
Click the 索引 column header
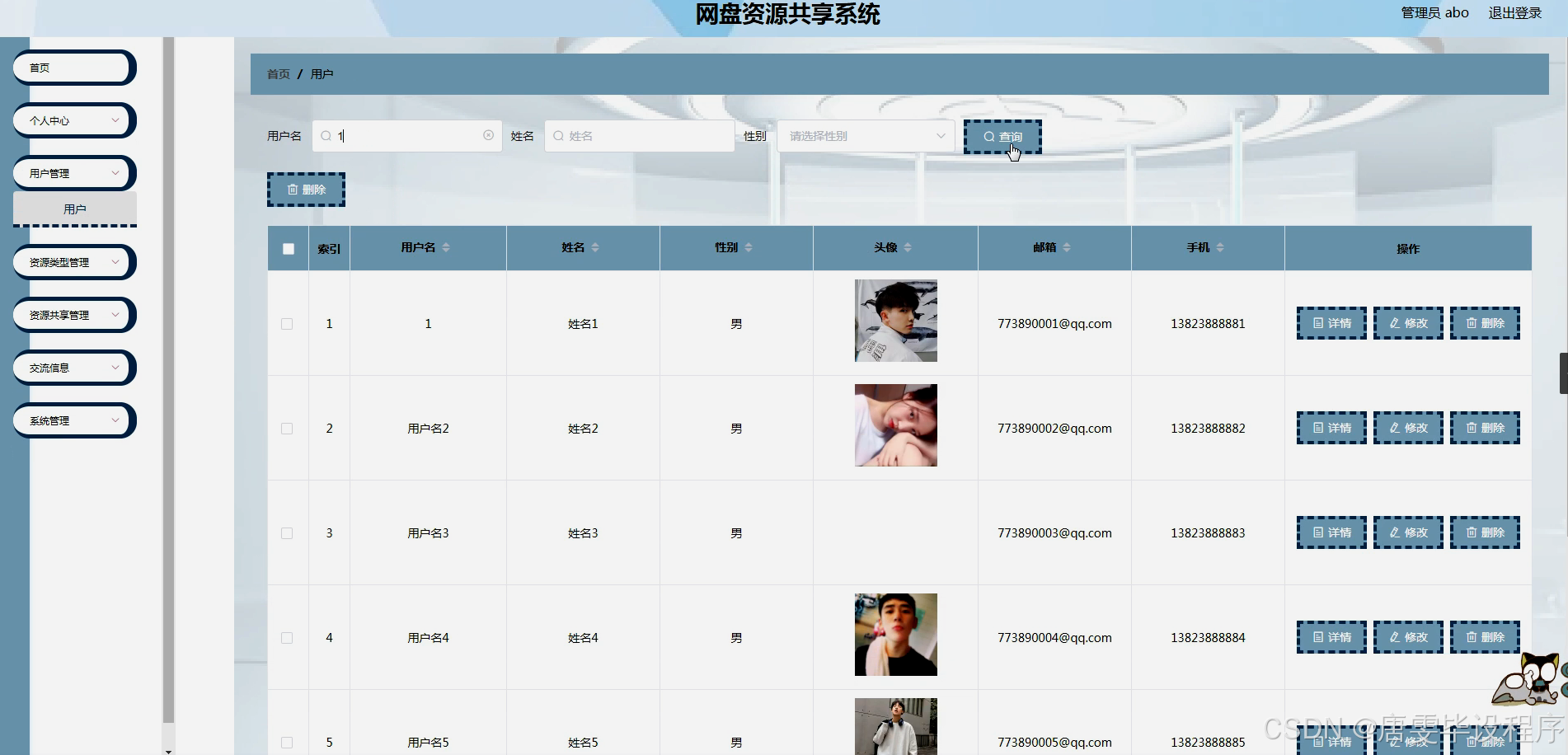coord(329,249)
